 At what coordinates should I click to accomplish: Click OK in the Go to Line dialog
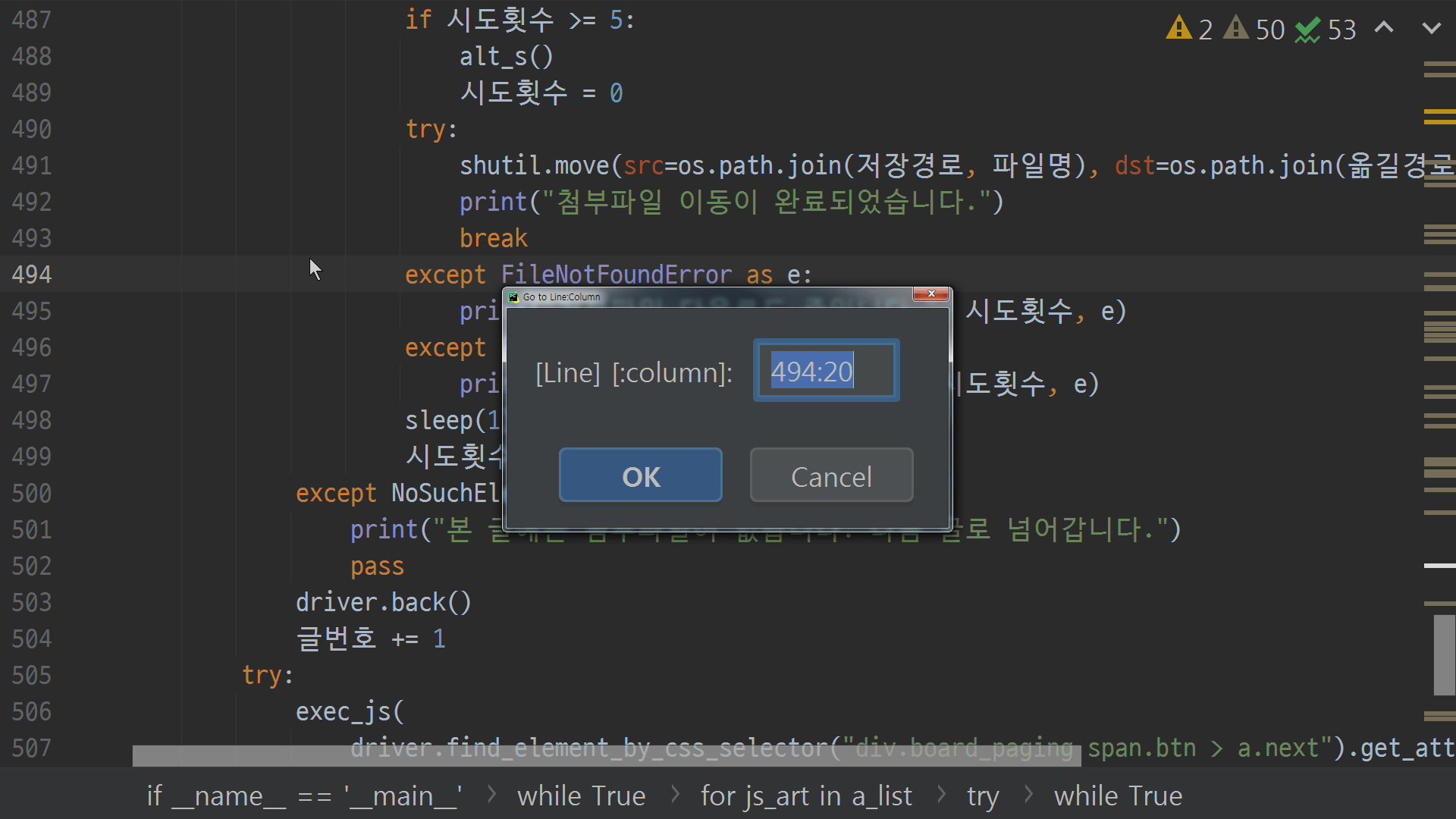640,475
